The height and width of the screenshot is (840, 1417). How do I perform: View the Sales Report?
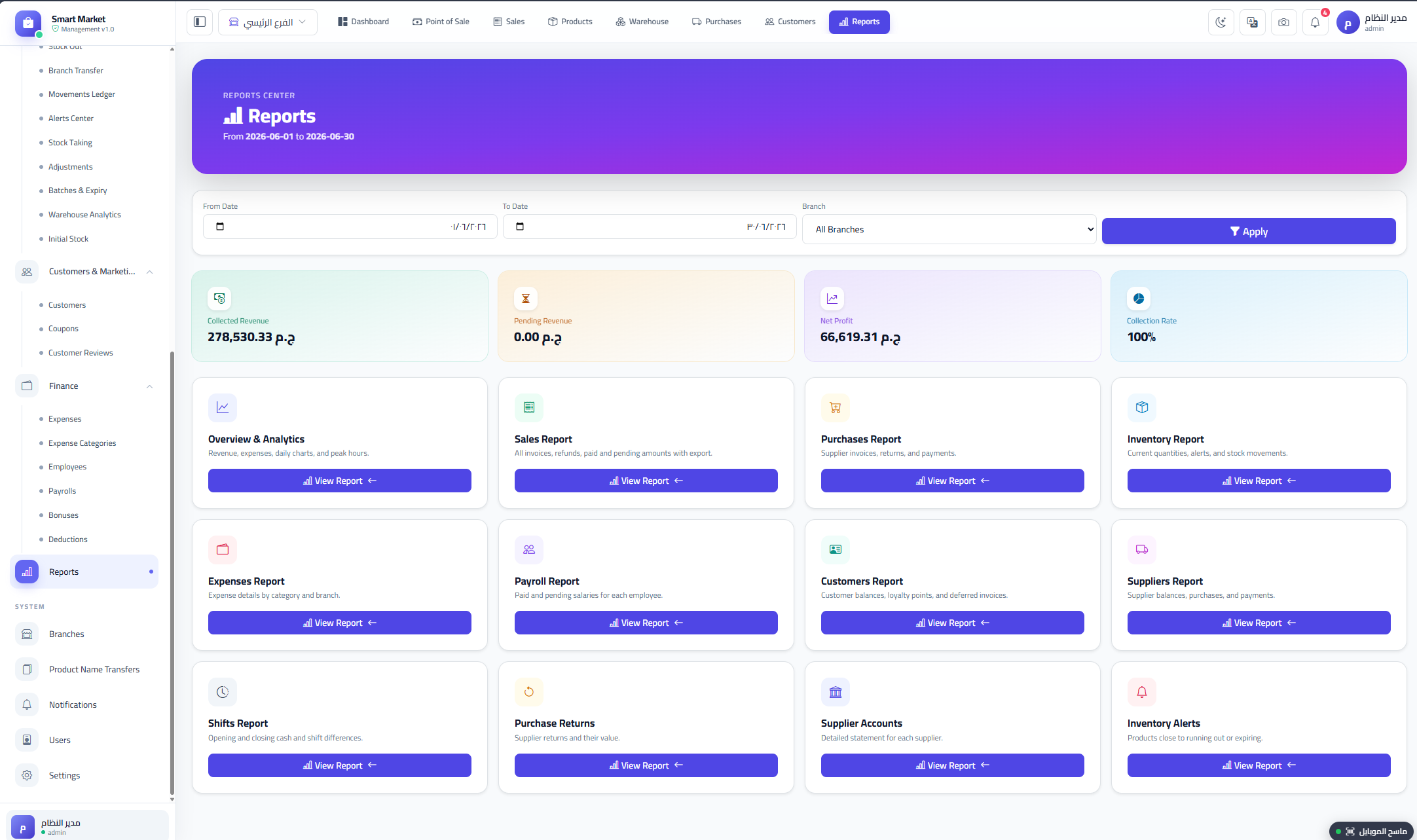pyautogui.click(x=646, y=481)
